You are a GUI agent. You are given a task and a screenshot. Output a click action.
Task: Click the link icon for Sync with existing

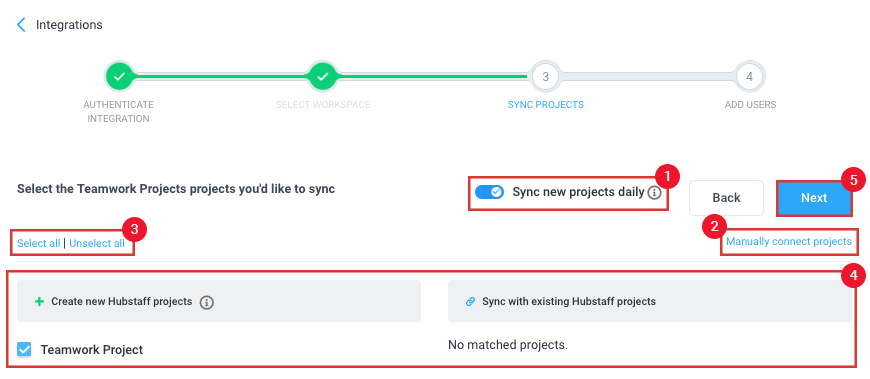tap(470, 302)
